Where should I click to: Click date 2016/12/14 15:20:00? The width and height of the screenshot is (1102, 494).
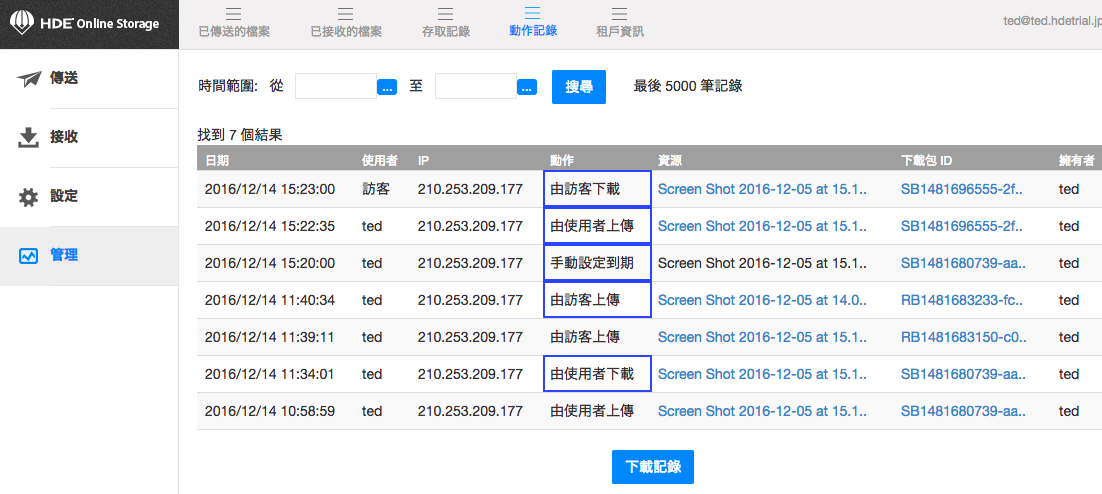tap(270, 263)
